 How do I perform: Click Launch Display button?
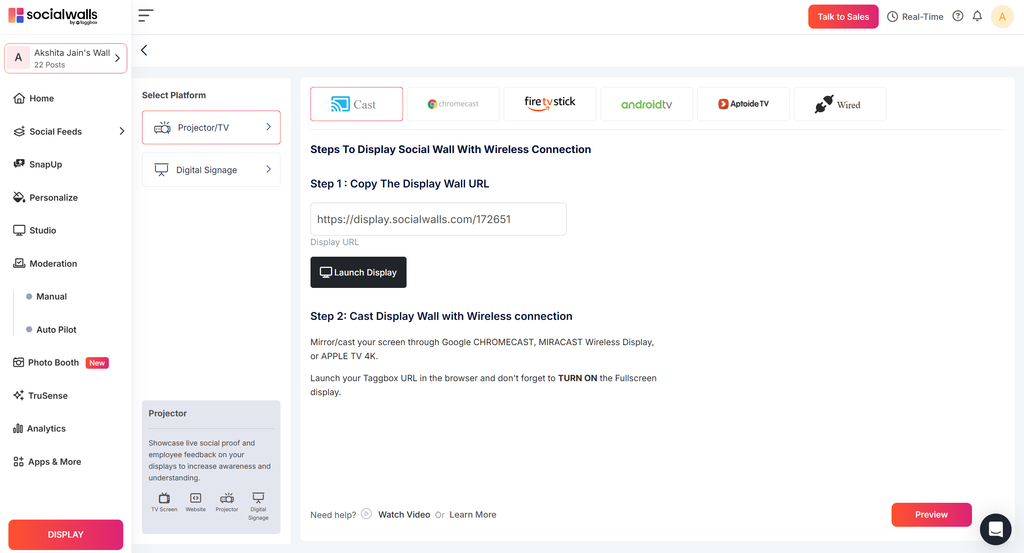pos(358,272)
